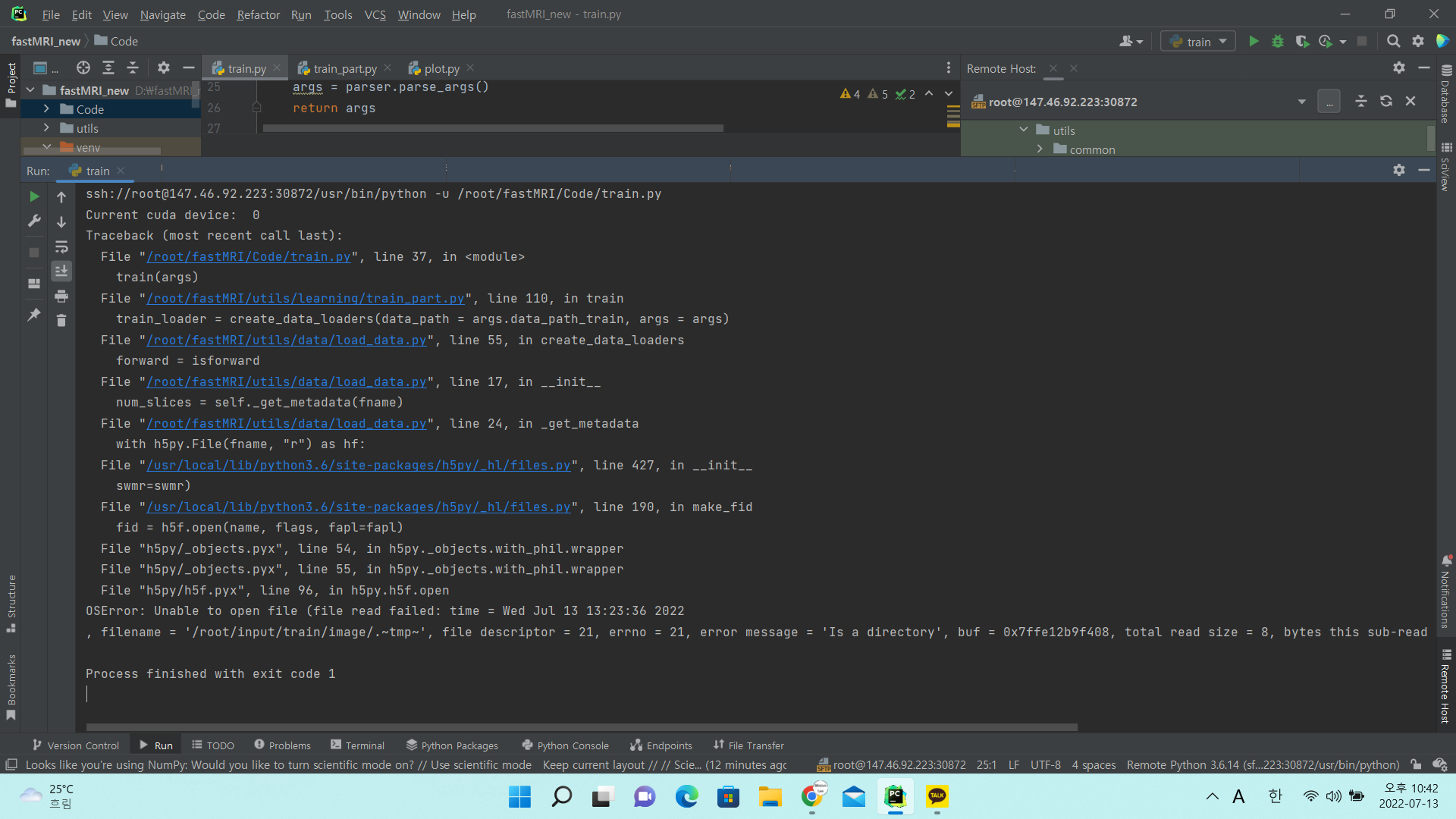Image resolution: width=1456 pixels, height=819 pixels.
Task: Stop the running process
Action: click(x=33, y=253)
